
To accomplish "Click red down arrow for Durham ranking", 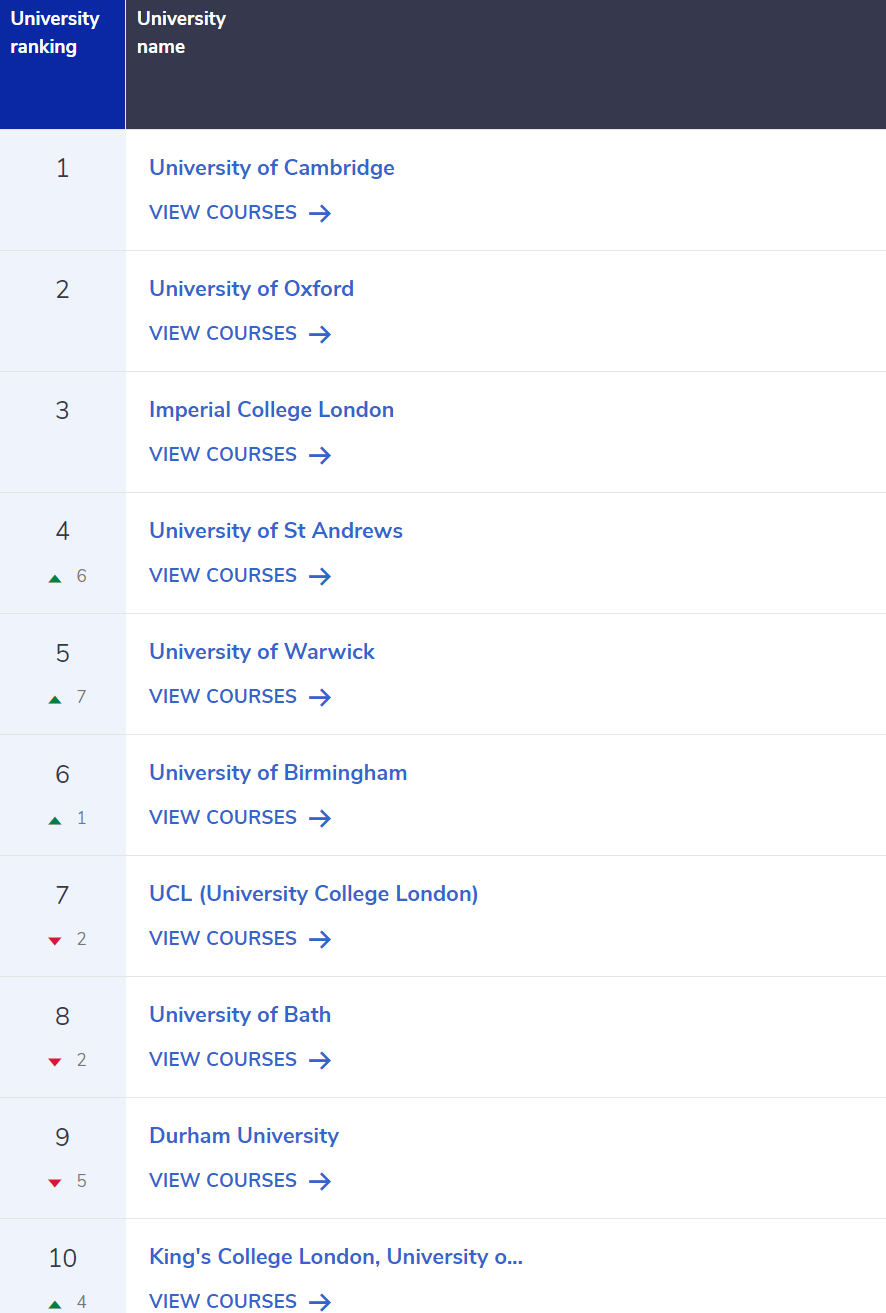I will 55,1182.
